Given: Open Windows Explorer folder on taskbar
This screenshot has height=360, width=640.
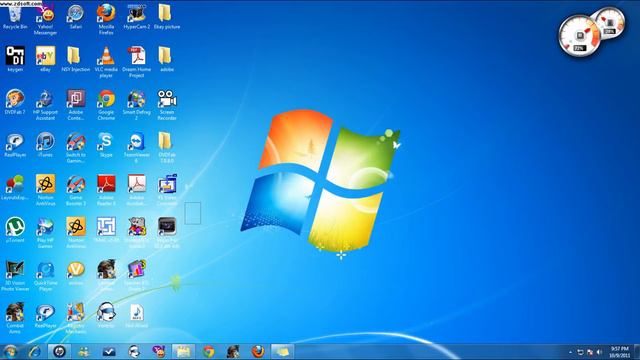Looking at the screenshot, I should (x=183, y=351).
